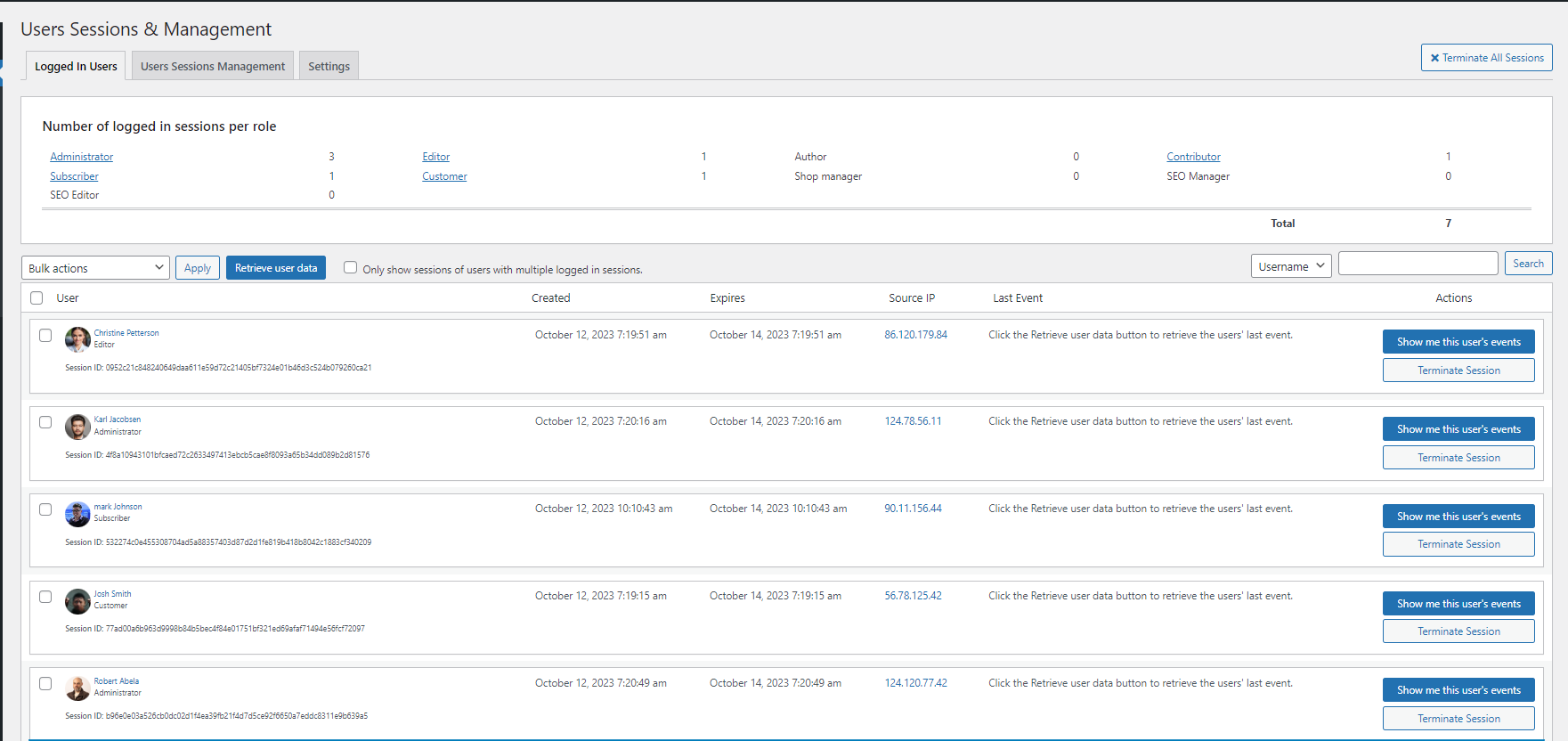The width and height of the screenshot is (1568, 741).
Task: Click Josh Smith's avatar image
Action: (x=77, y=601)
